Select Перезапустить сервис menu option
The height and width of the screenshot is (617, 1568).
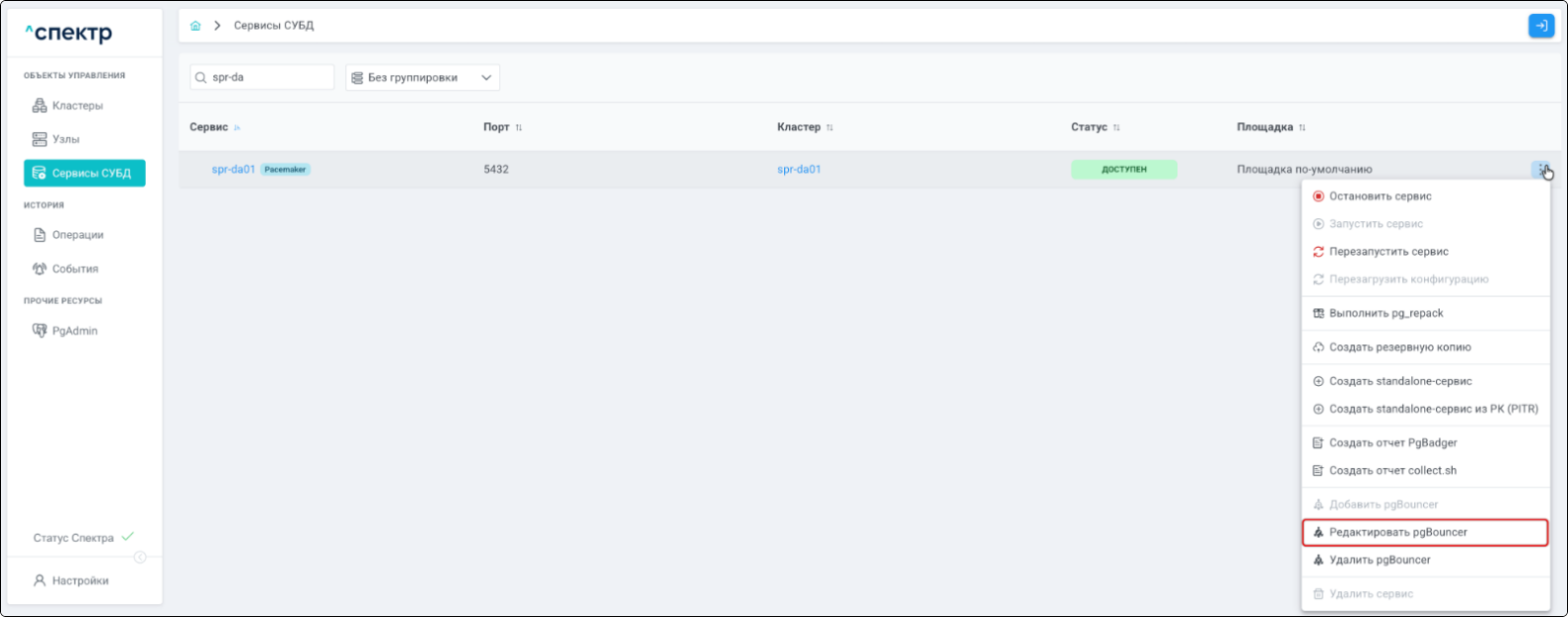[1388, 252]
